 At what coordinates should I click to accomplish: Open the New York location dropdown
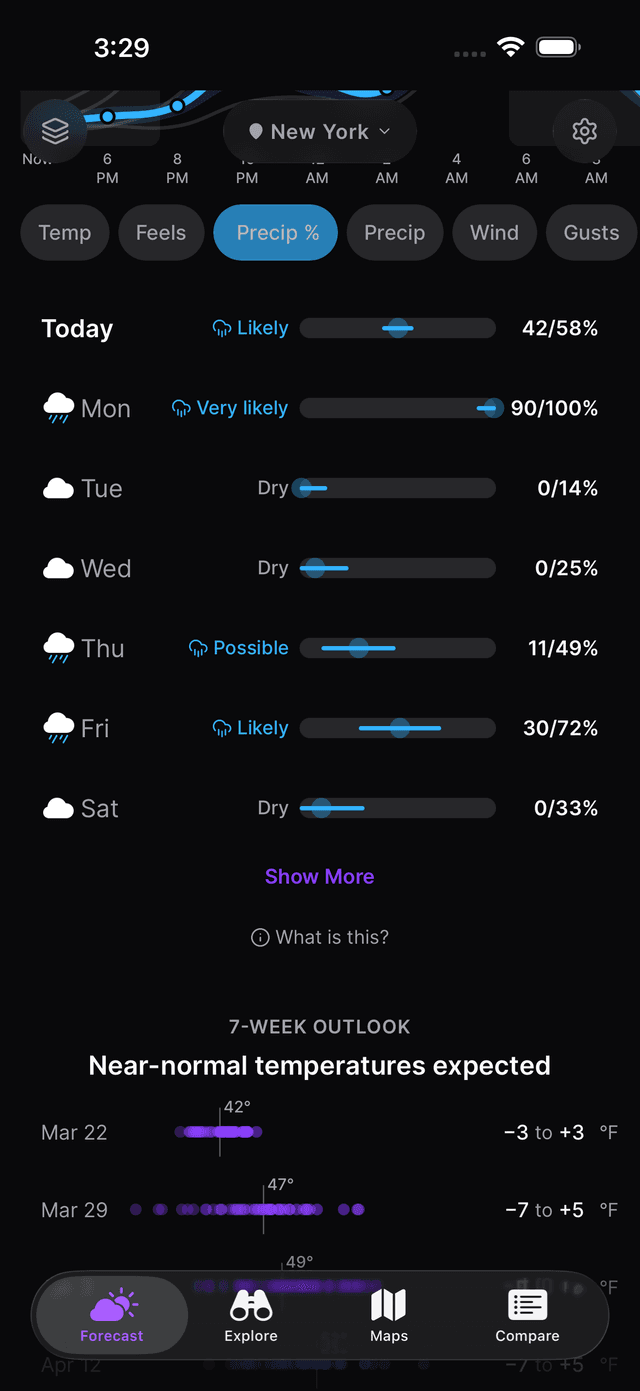coord(319,131)
